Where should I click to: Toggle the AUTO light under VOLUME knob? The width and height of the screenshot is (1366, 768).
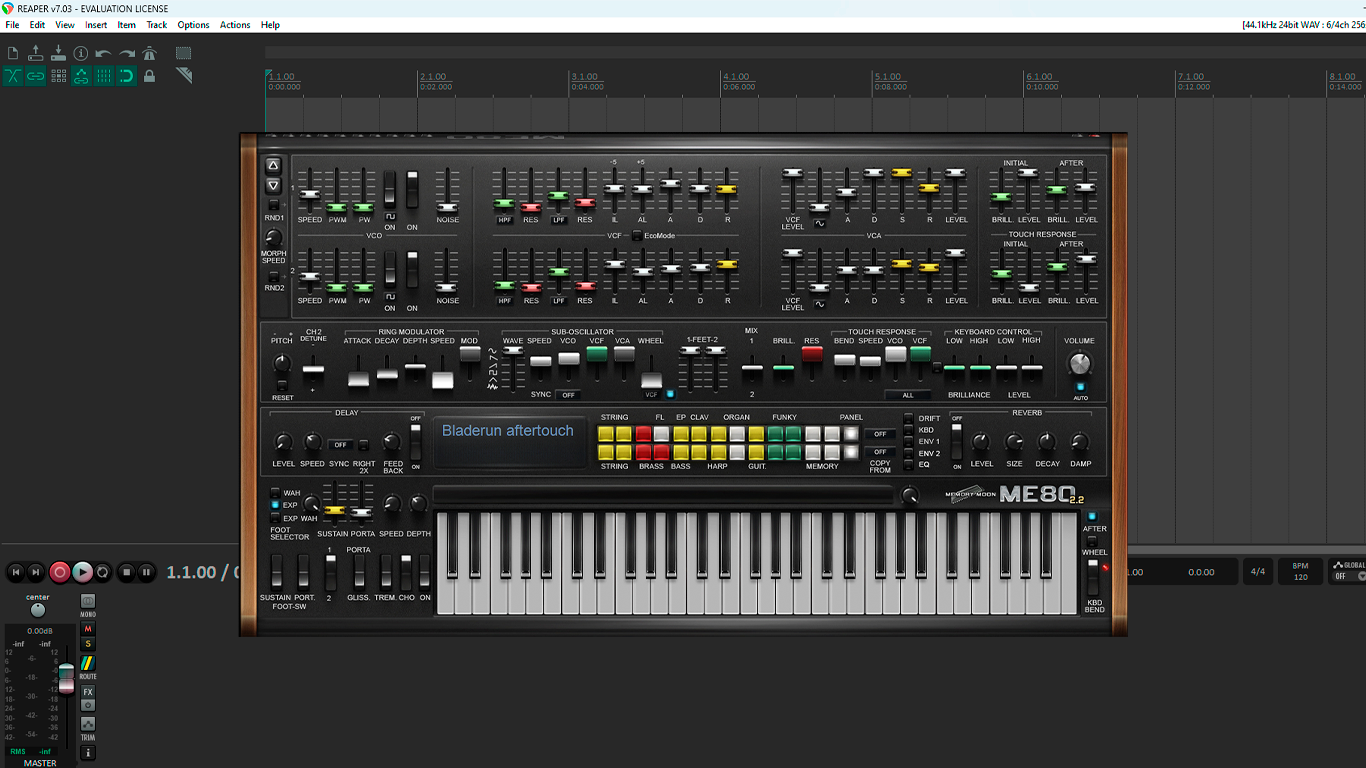click(1080, 386)
